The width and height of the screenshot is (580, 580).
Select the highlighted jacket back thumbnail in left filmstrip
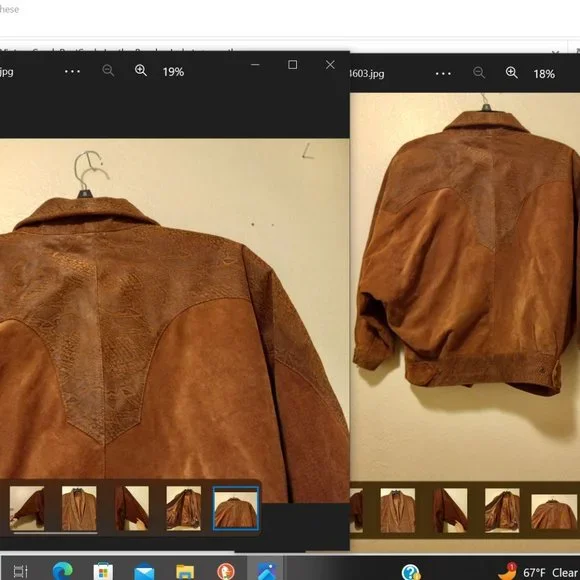tap(236, 508)
